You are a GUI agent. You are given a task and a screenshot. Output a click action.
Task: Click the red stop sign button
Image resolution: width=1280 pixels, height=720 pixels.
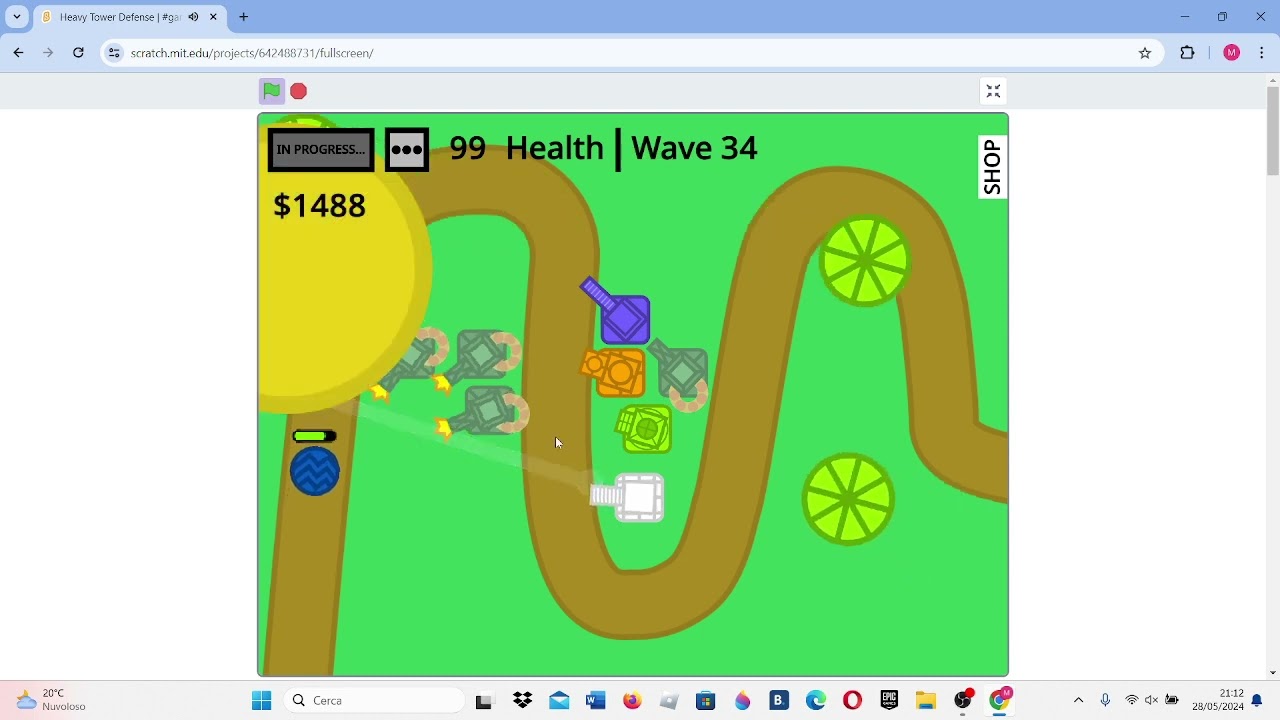click(x=298, y=91)
